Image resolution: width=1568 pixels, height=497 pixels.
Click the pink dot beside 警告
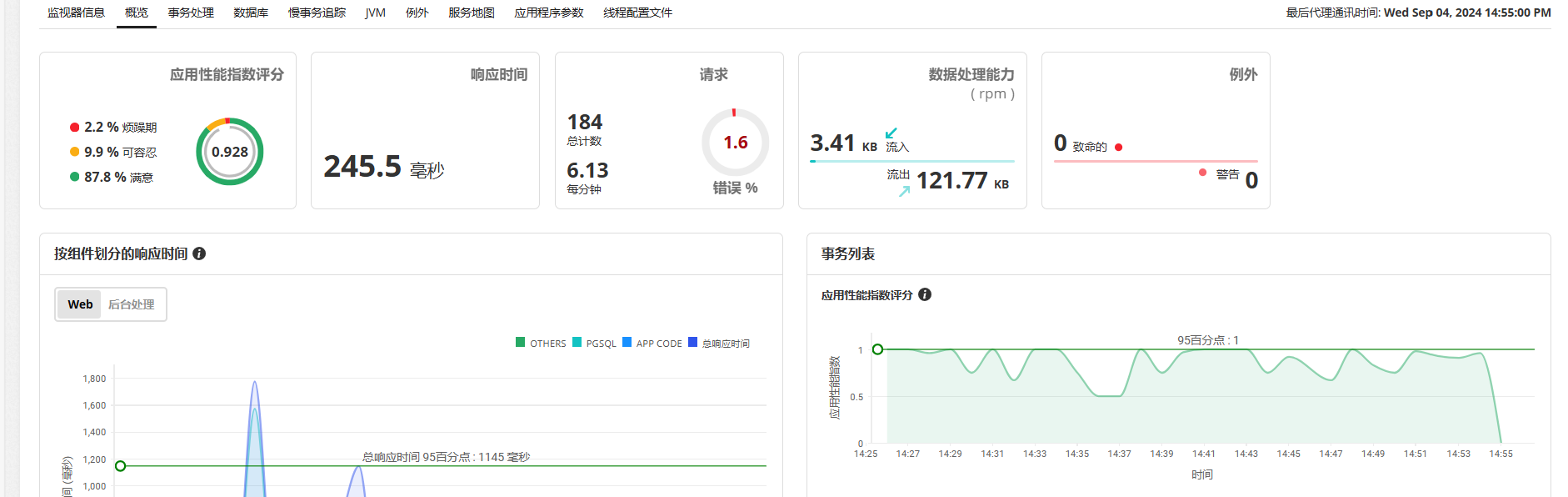1202,173
